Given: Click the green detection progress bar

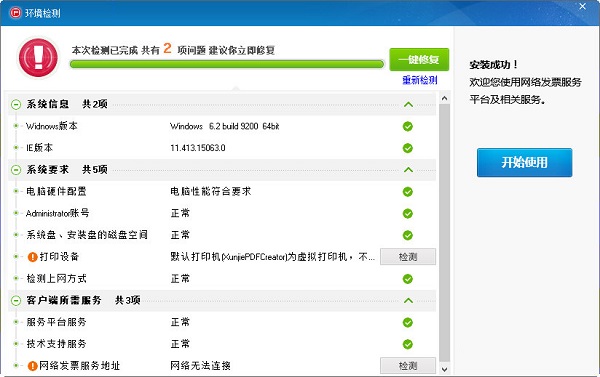Looking at the screenshot, I should 227,64.
